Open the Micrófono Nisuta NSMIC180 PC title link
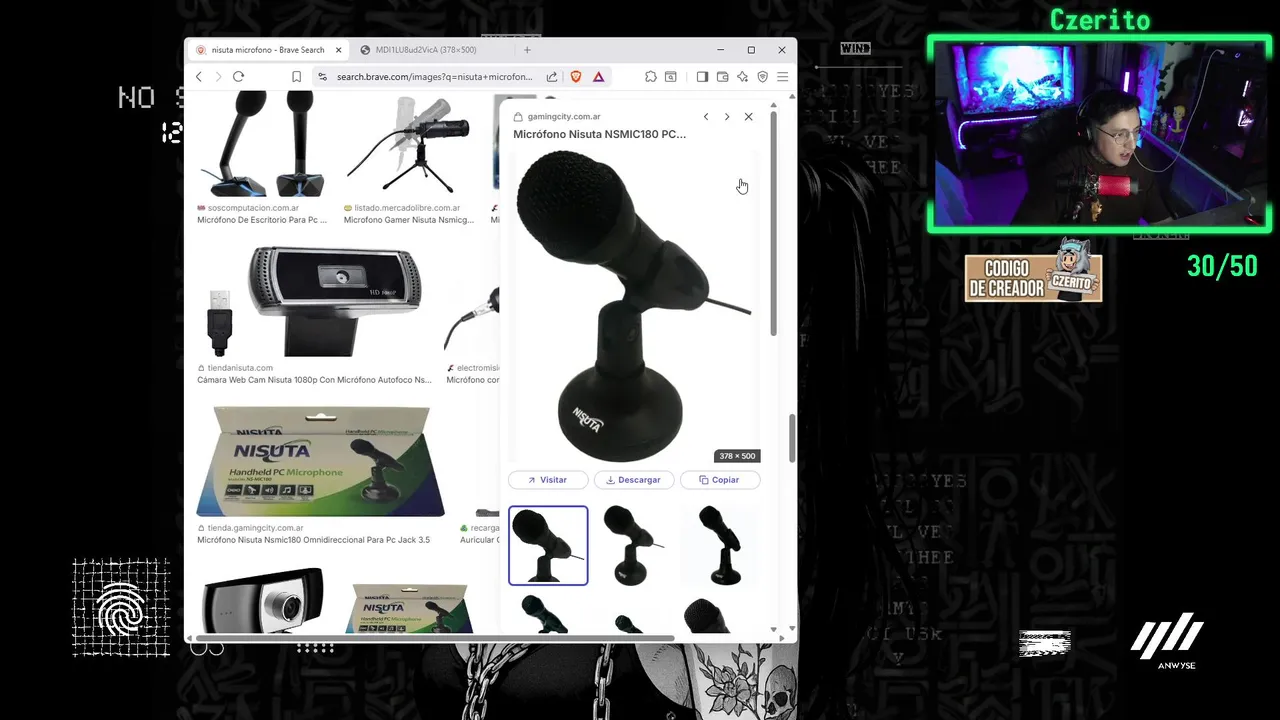This screenshot has height=720, width=1280. 600,134
